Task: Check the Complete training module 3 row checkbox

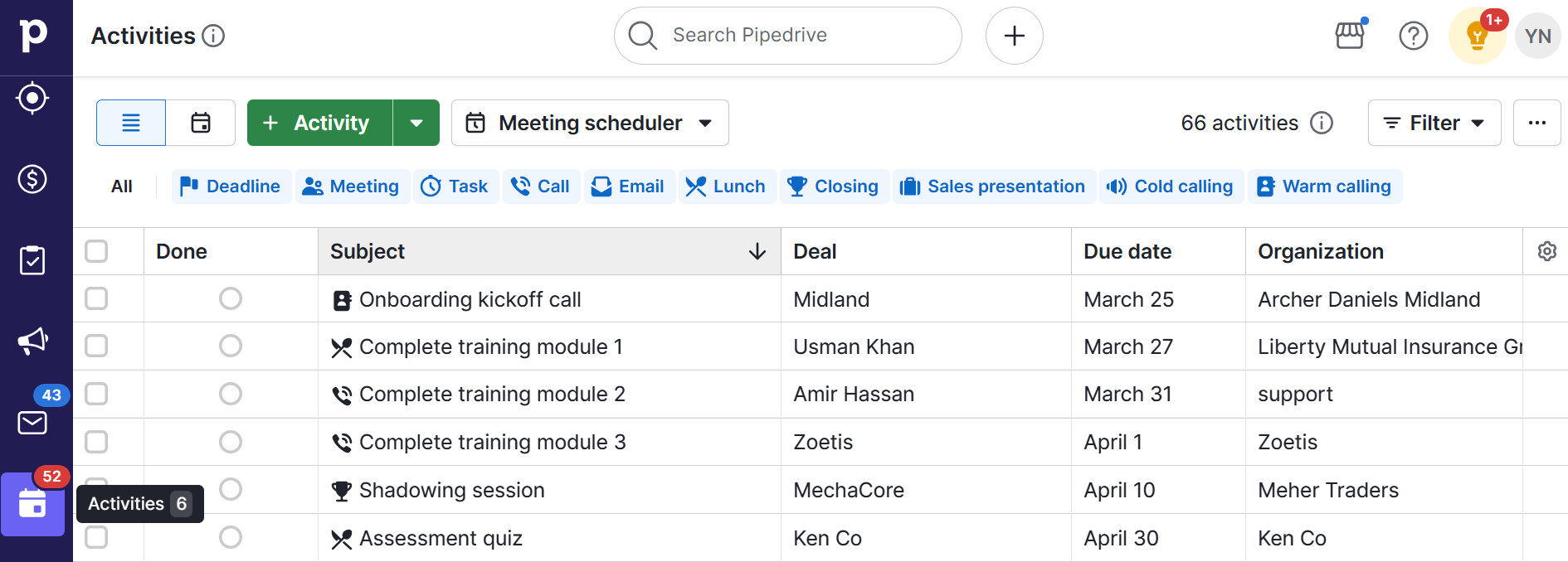Action: [96, 442]
